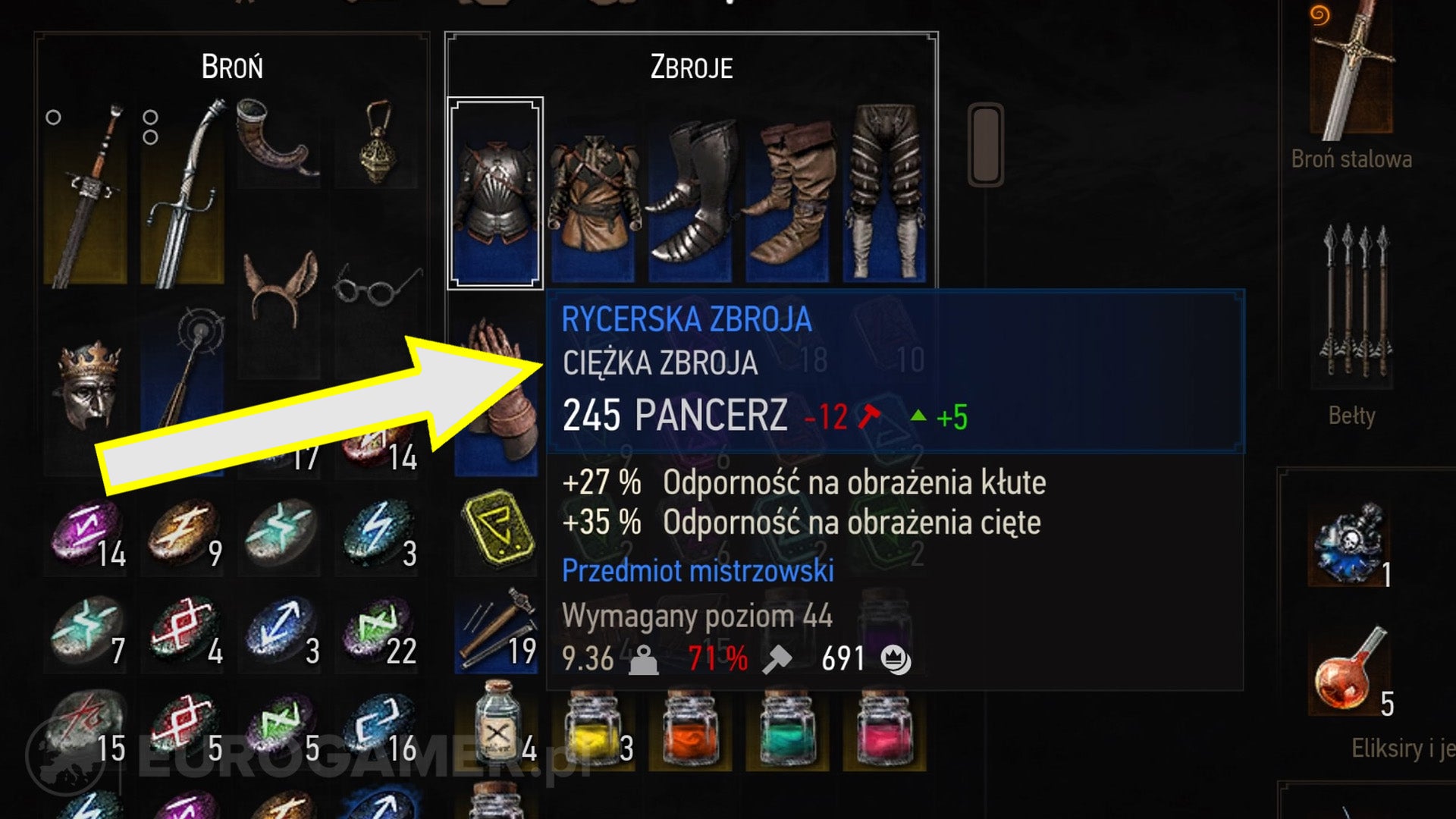
Task: Select the purple runestone with count 14
Action: pos(87,535)
